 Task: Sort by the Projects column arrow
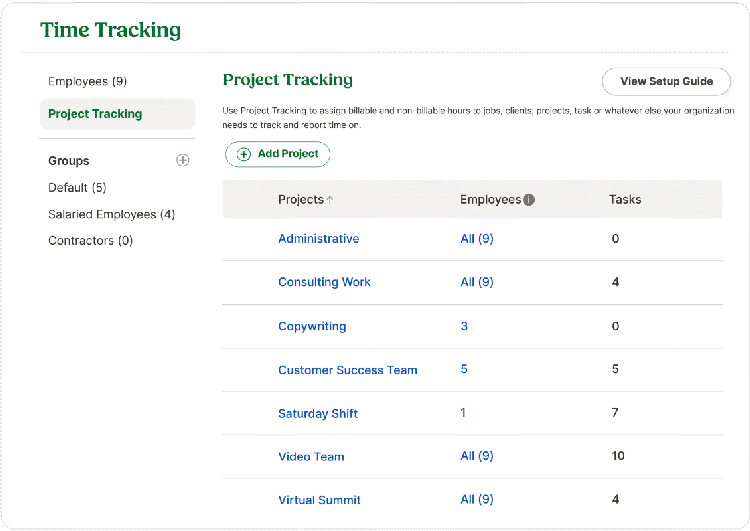point(330,200)
